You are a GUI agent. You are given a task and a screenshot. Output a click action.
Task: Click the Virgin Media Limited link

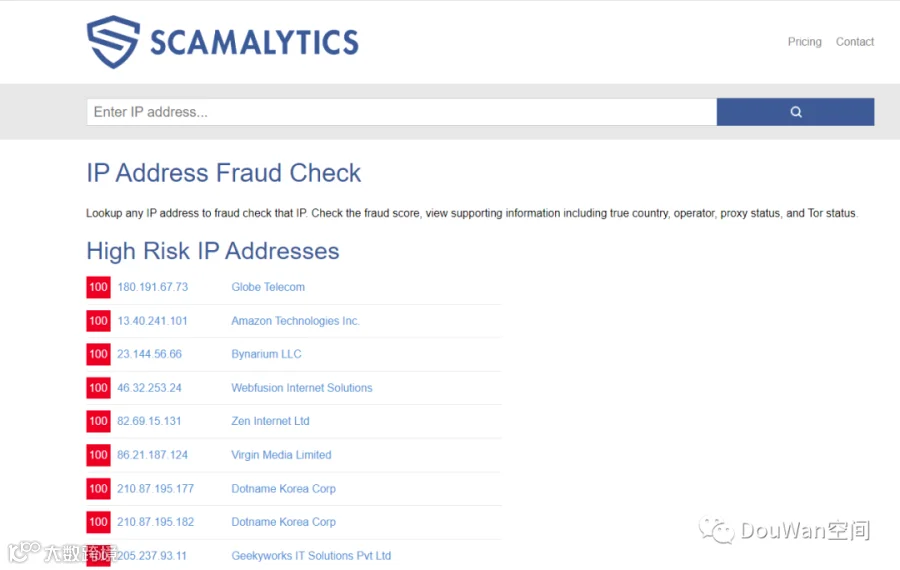tap(281, 455)
